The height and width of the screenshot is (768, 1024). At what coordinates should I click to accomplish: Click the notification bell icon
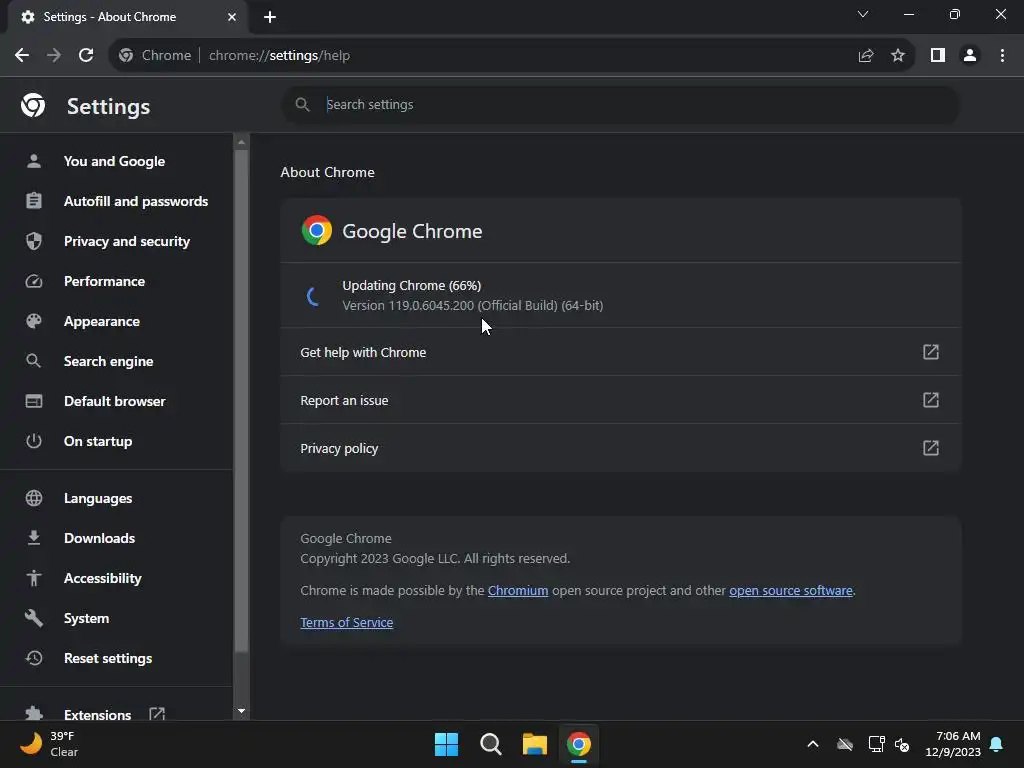[997, 744]
